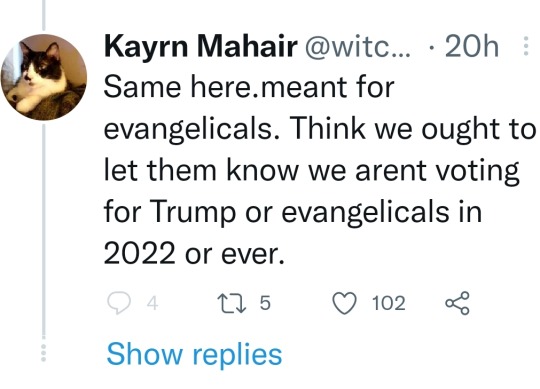Image resolution: width=540 pixels, height=389 pixels.
Task: Click the reply speech bubble icon
Action: (119, 303)
